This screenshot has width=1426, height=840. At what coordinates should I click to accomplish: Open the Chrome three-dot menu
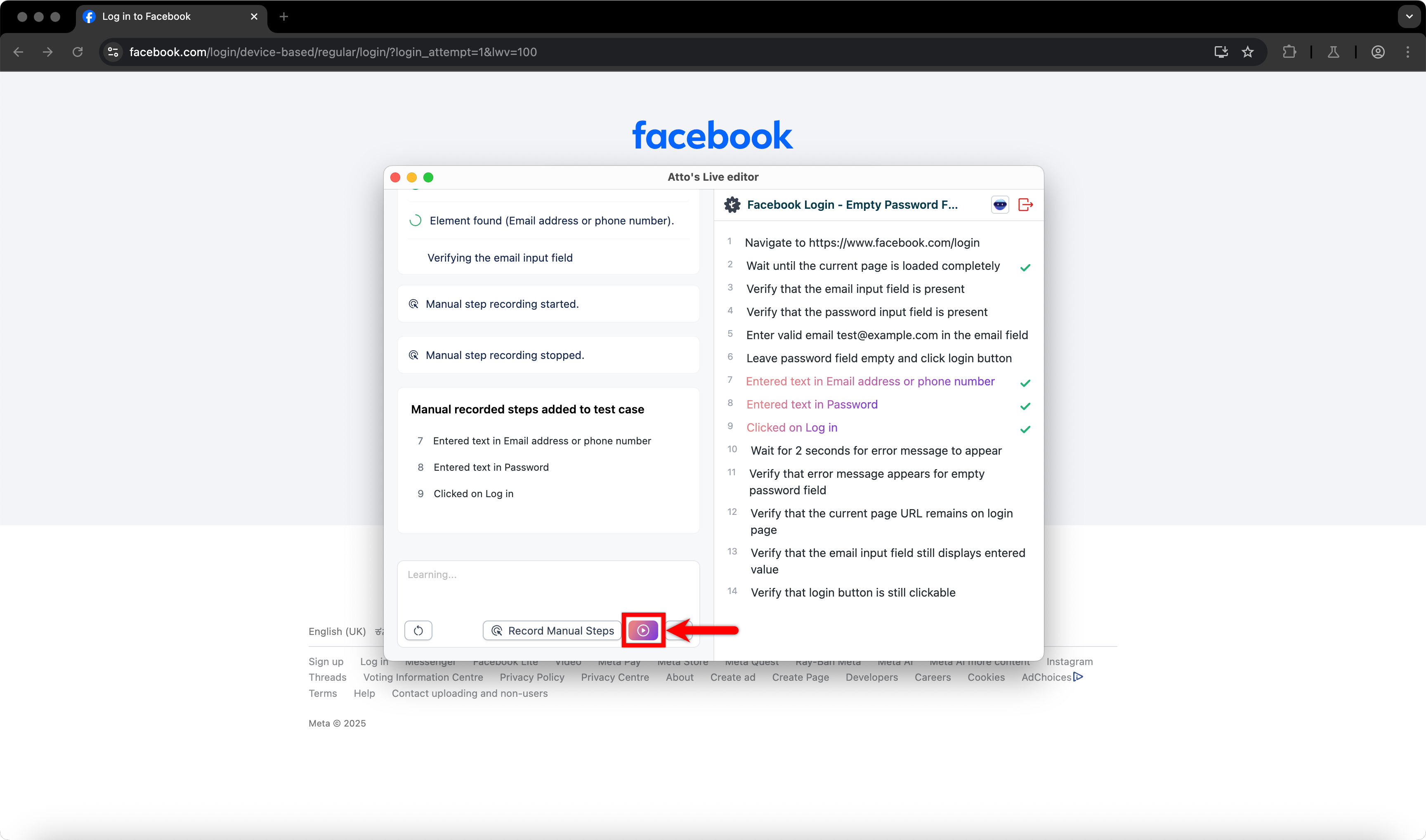(x=1407, y=52)
